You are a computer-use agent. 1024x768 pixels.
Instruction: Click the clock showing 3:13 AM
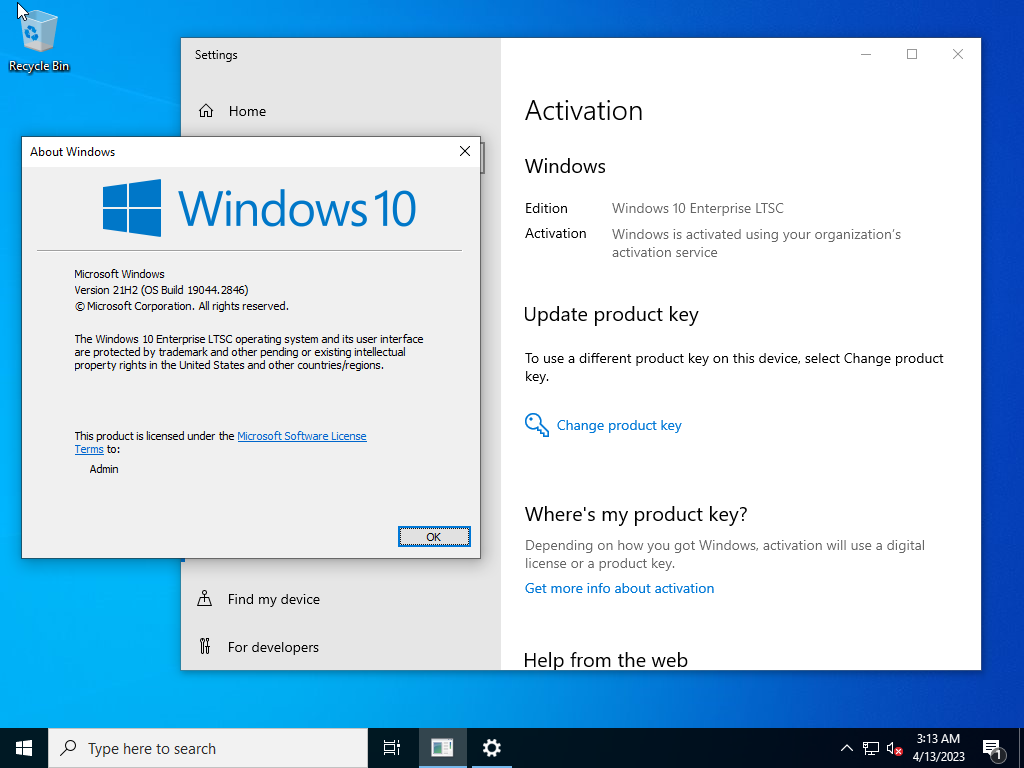tap(938, 748)
